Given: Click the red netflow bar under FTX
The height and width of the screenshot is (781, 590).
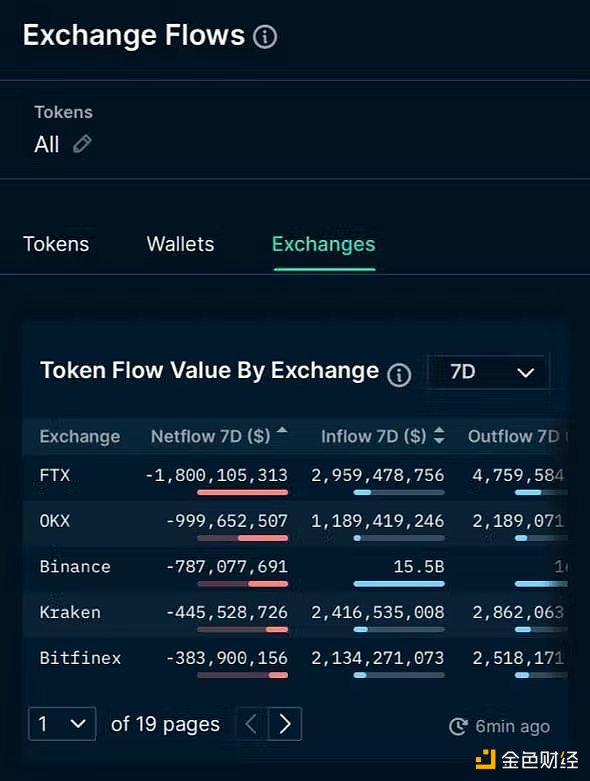Looking at the screenshot, I should click(x=242, y=492).
